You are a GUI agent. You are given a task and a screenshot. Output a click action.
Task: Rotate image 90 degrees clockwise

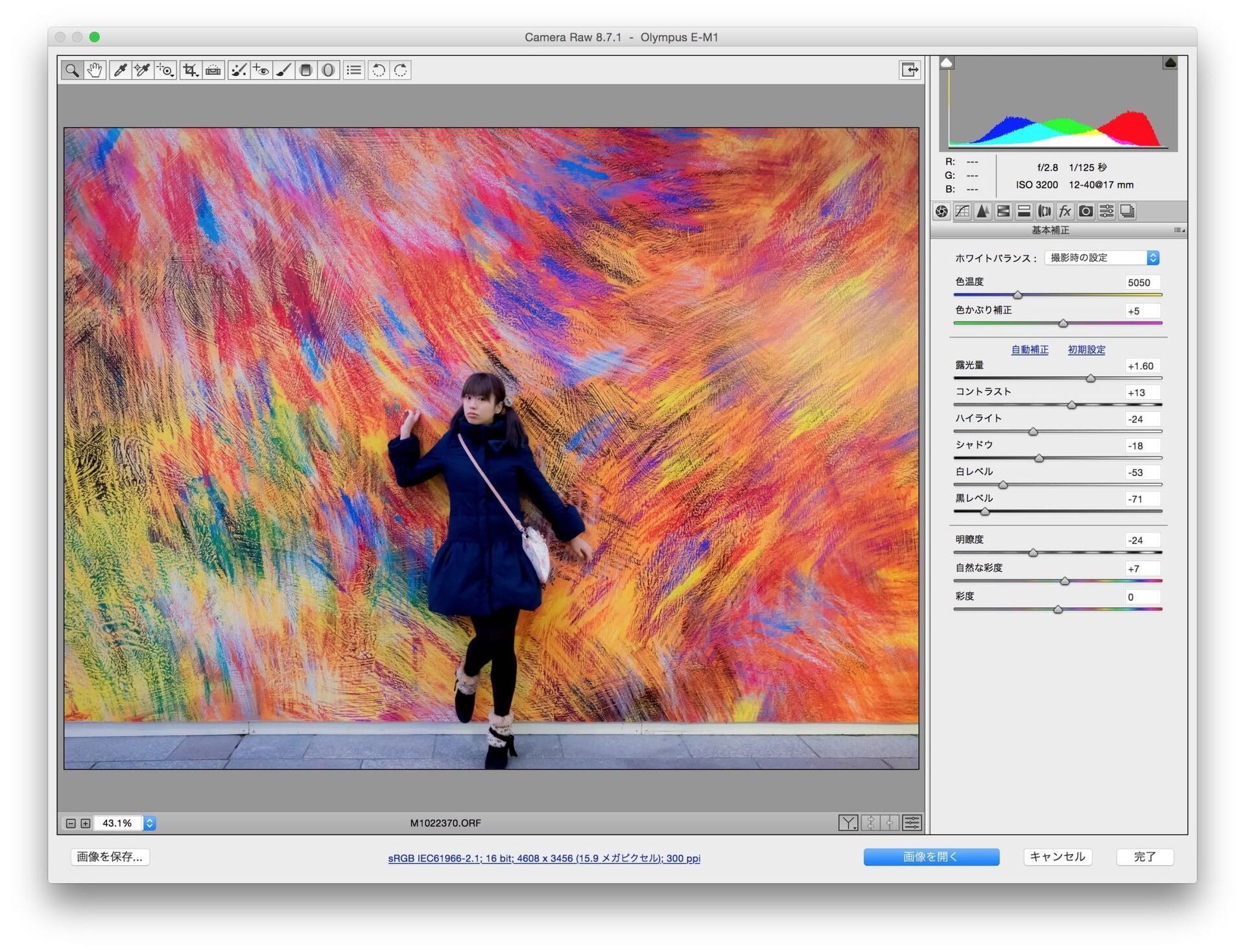[x=401, y=70]
